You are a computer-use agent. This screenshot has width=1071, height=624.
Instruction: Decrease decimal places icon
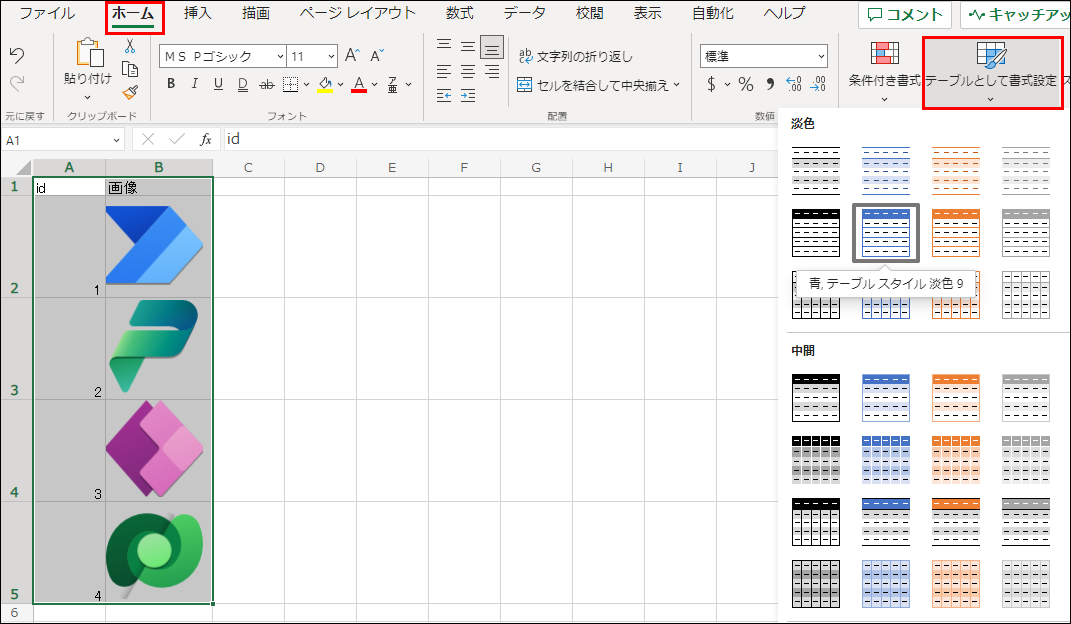pyautogui.click(x=818, y=84)
